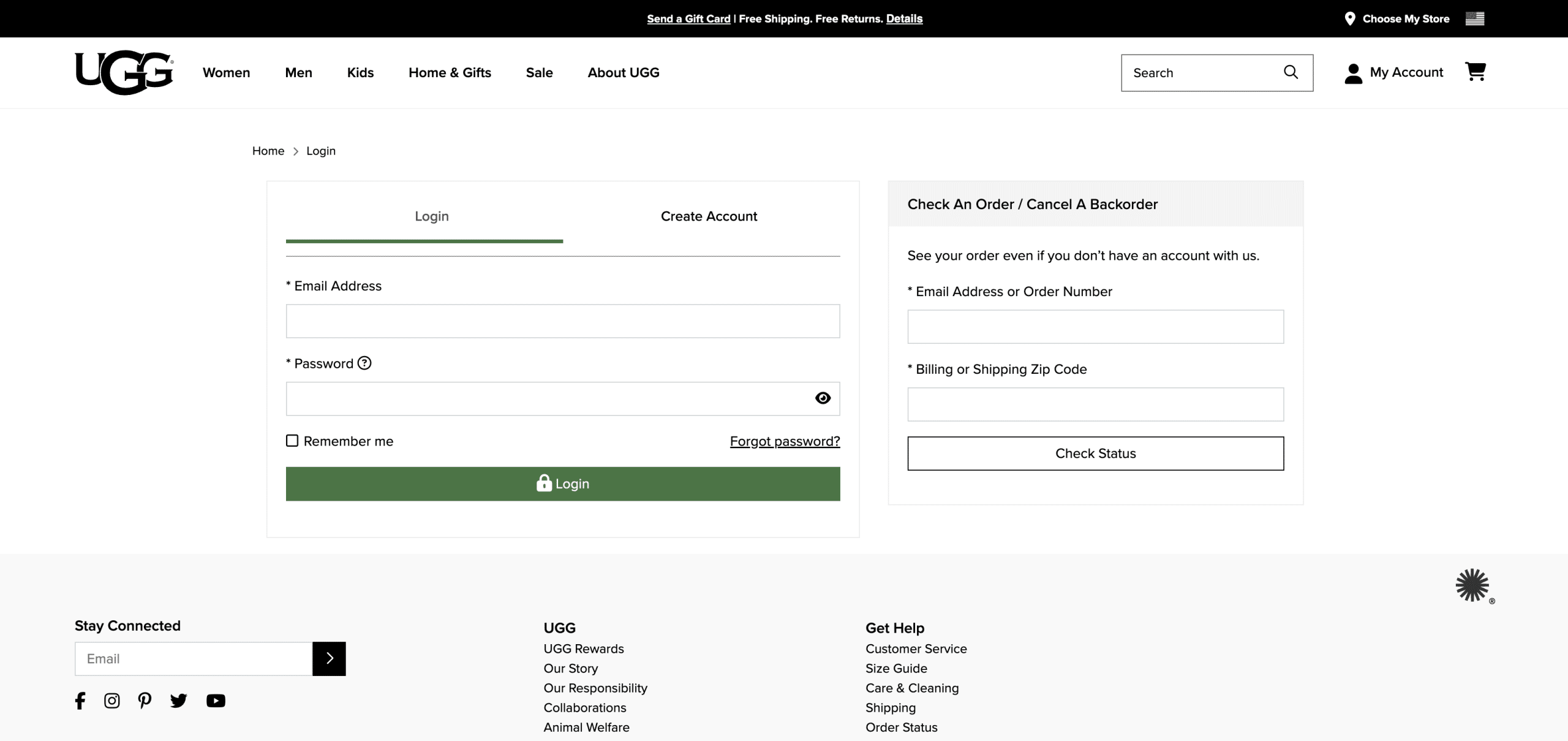Follow the Forgot password? link
The width and height of the screenshot is (1568, 741).
(x=785, y=441)
